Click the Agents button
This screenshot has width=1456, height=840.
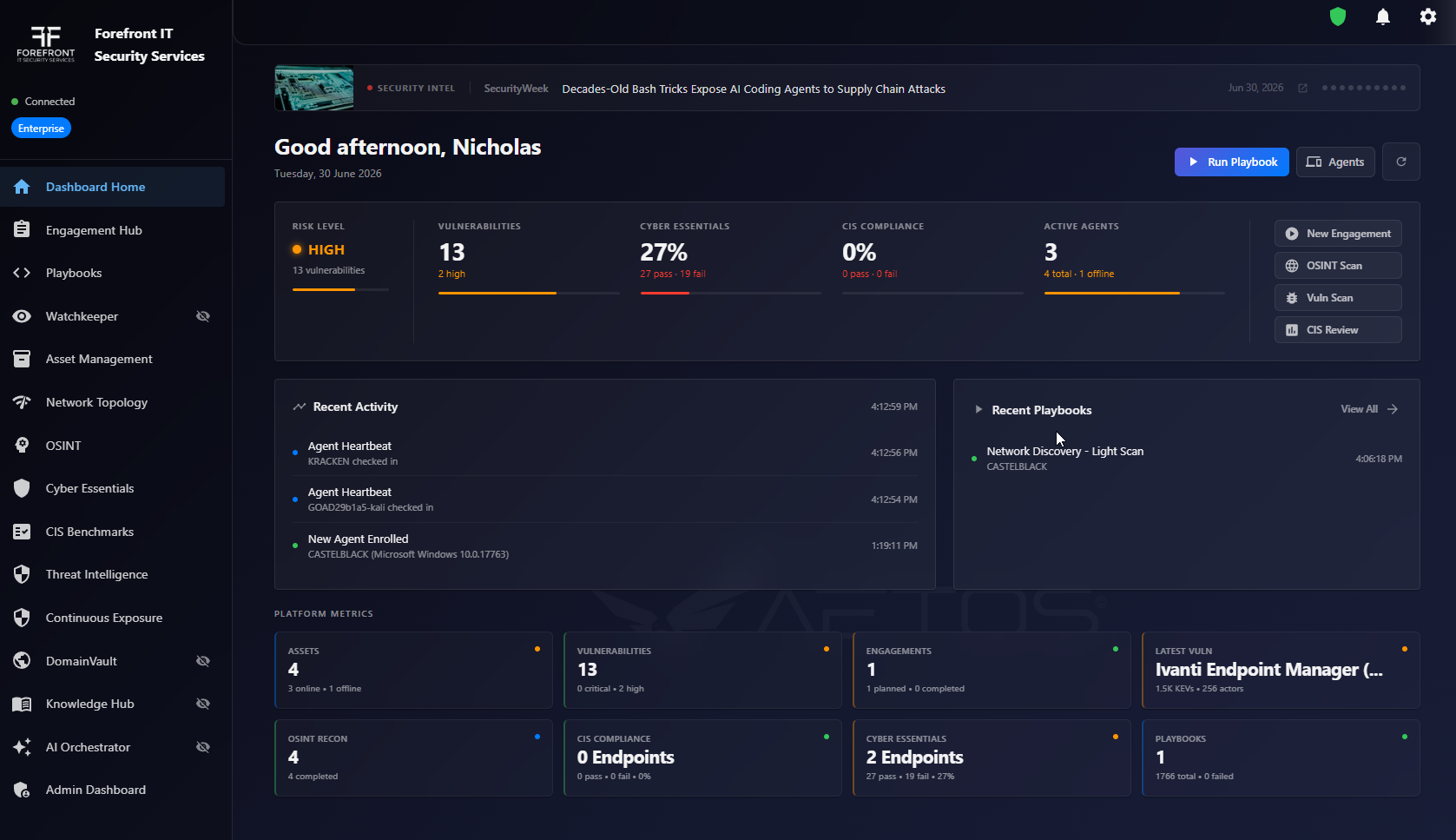coord(1335,162)
